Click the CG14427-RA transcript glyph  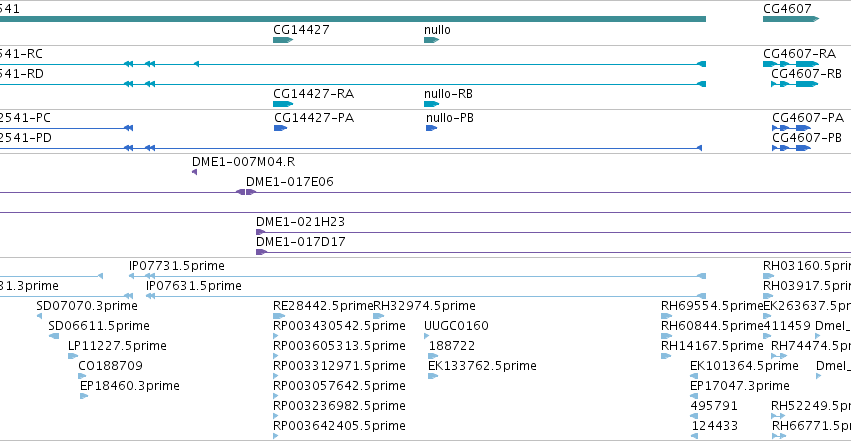(283, 104)
